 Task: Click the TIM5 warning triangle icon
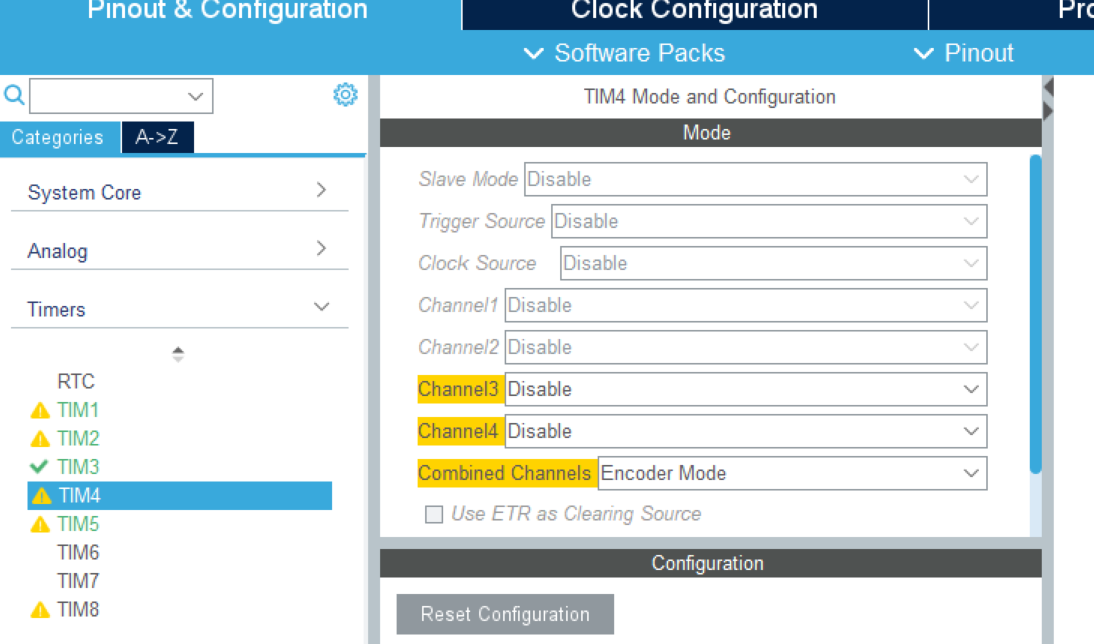pos(40,525)
